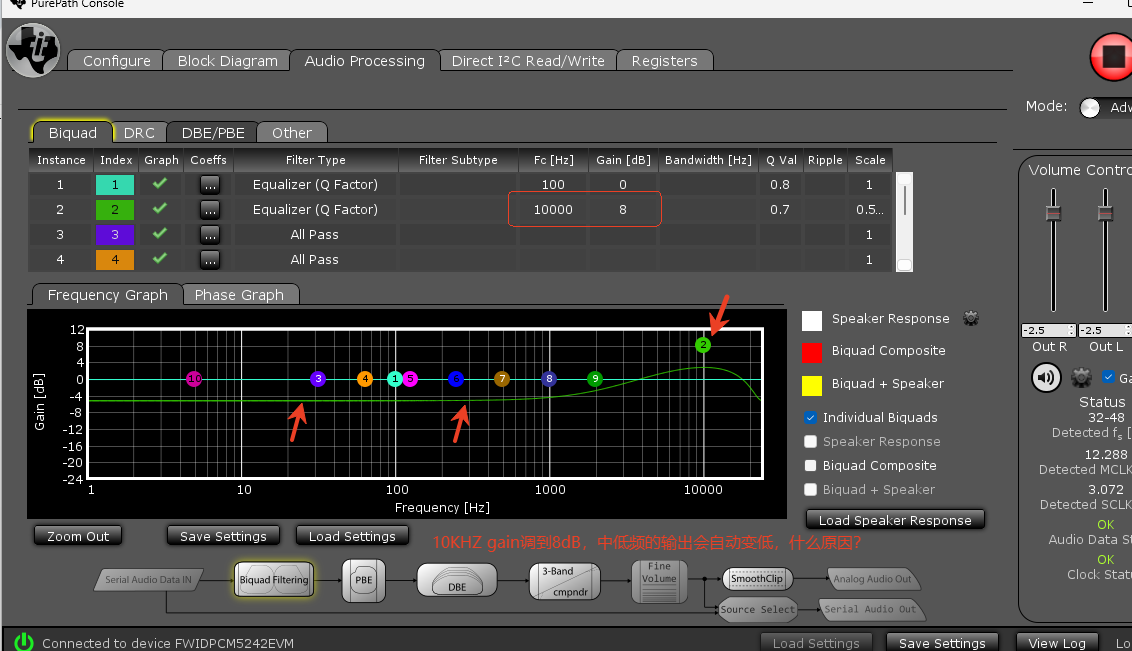Open the Phase Graph tab

pyautogui.click(x=239, y=294)
